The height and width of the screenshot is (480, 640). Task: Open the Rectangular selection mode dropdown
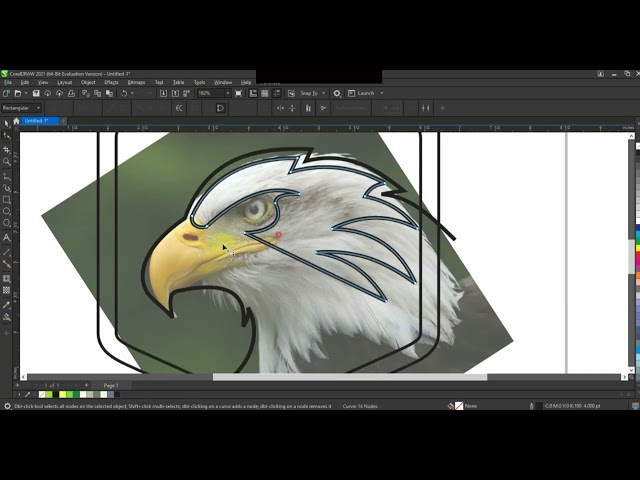[x=22, y=108]
